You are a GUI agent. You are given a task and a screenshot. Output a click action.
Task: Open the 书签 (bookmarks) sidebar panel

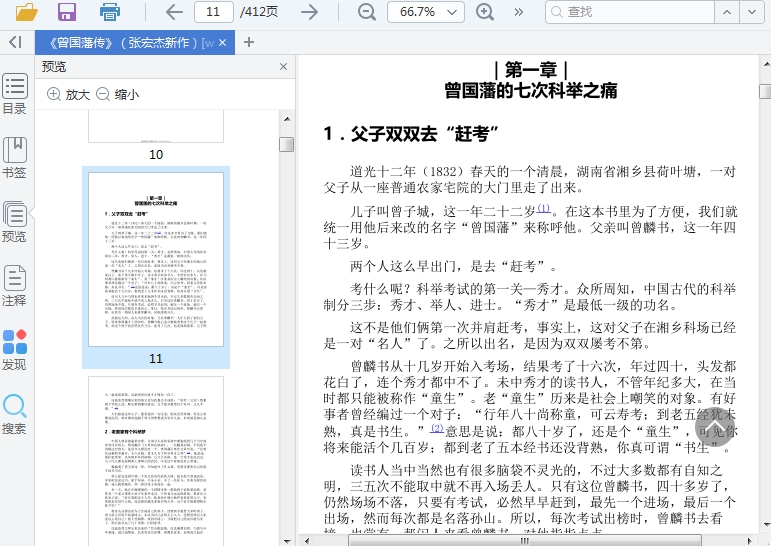(14, 158)
